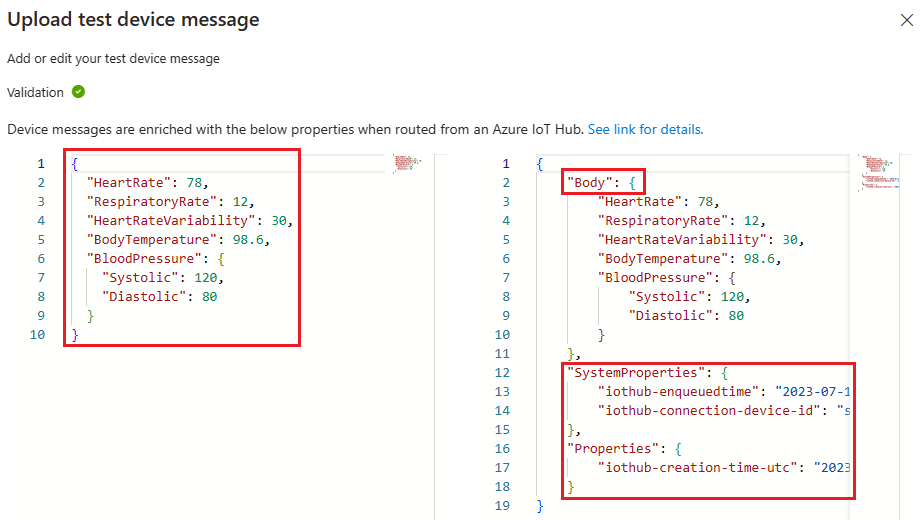Click the "Upload test device message" heading
The height and width of the screenshot is (520, 924).
click(133, 20)
